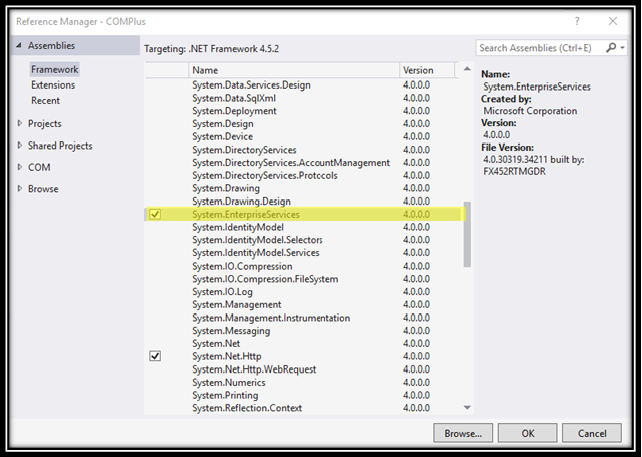Select the System.Drawing row
642x457 pixels.
tap(305, 188)
